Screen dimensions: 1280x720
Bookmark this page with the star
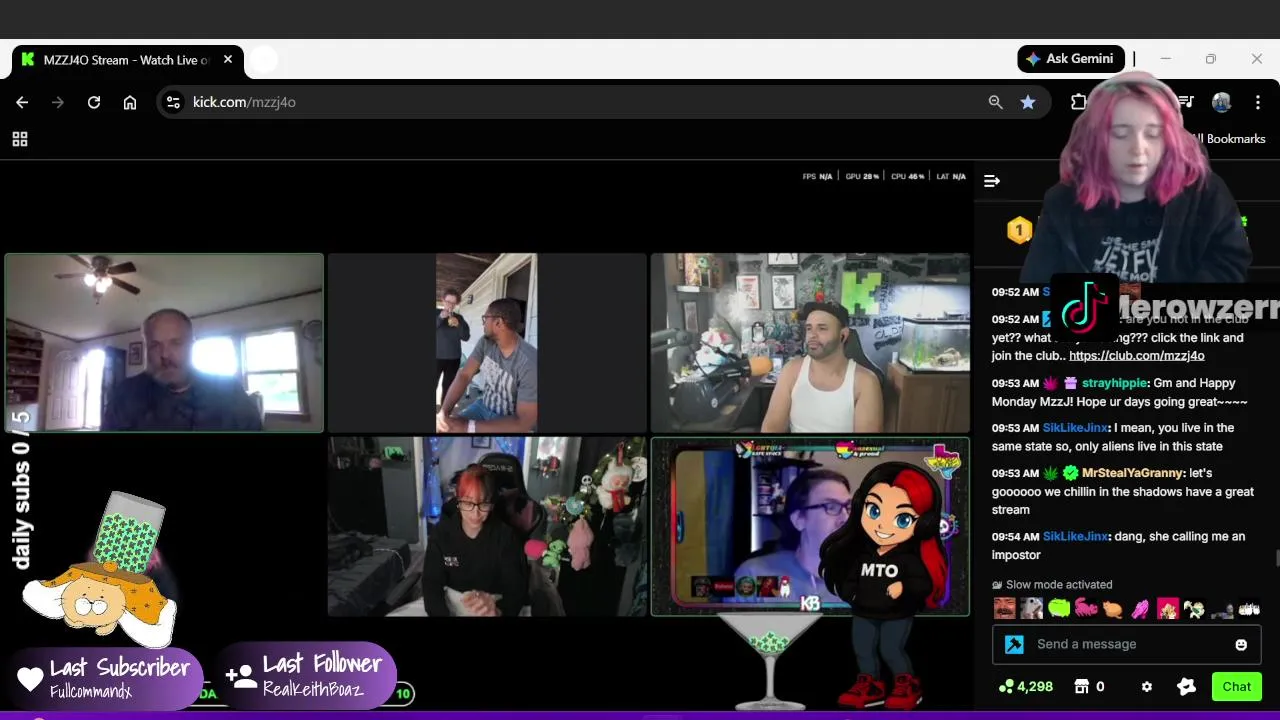point(1028,102)
